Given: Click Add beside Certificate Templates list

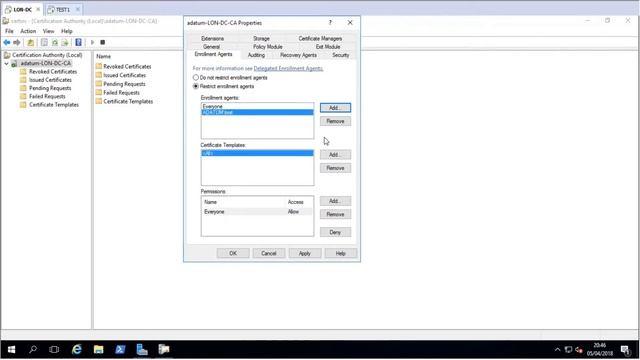Looking at the screenshot, I should pos(335,155).
